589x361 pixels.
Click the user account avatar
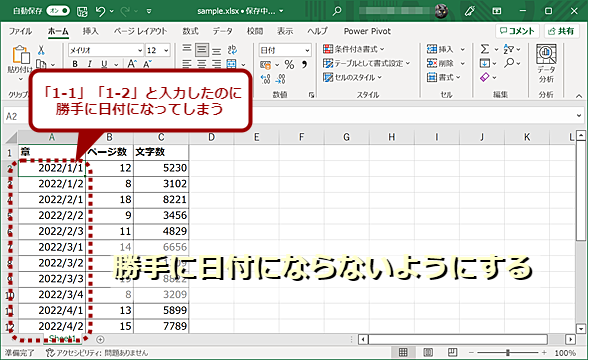click(x=441, y=11)
